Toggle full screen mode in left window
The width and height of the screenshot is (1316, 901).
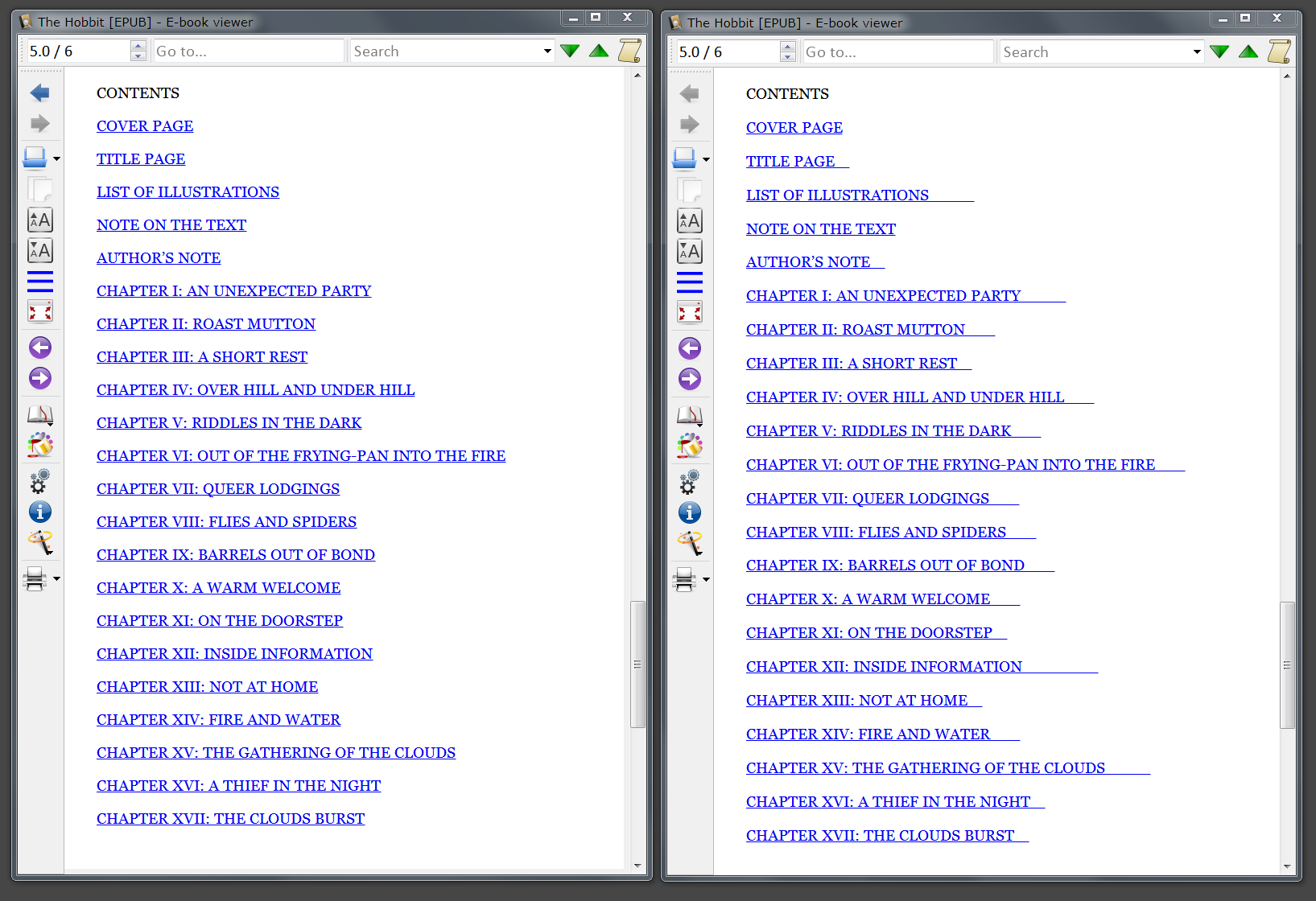coord(40,311)
